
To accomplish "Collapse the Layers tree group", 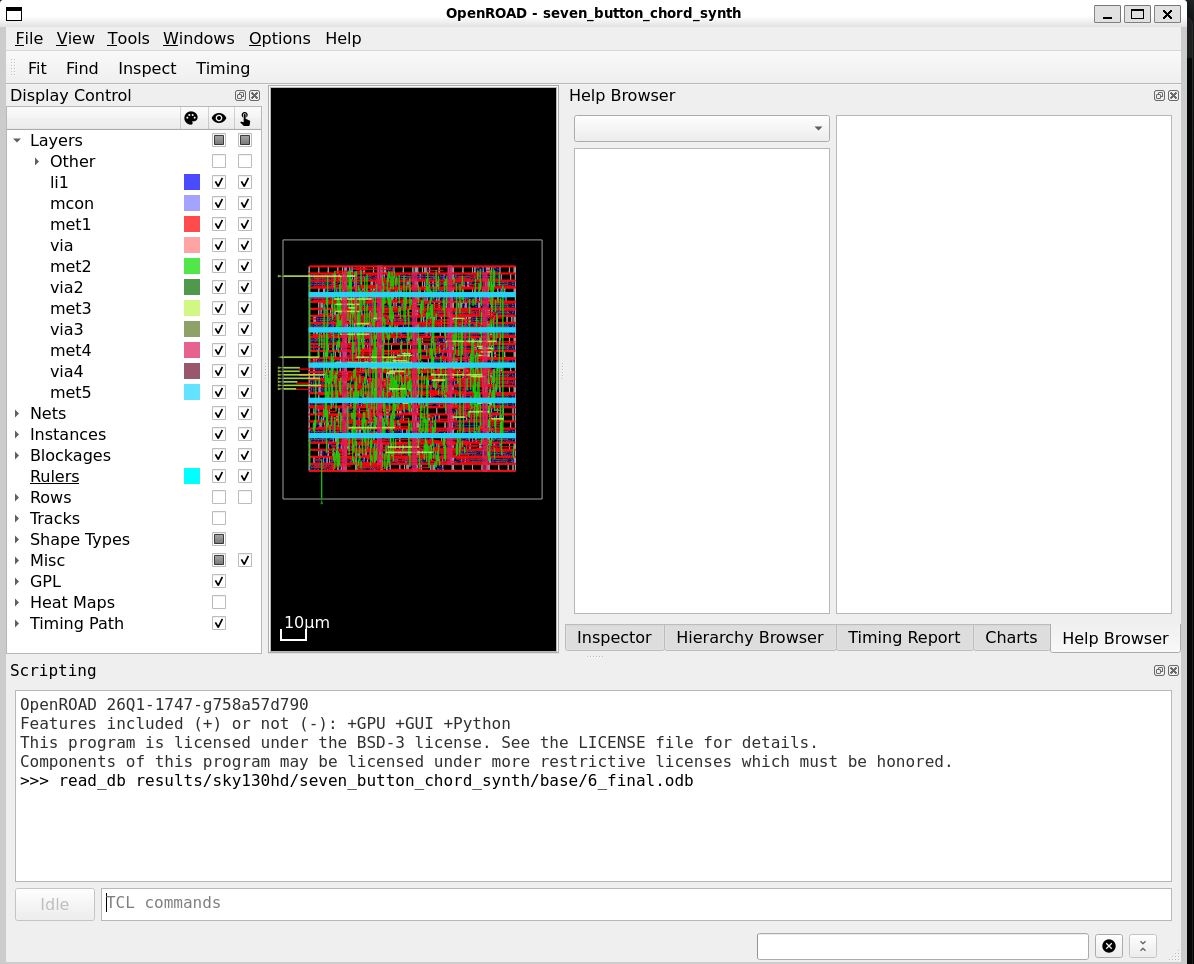I will (x=17, y=141).
